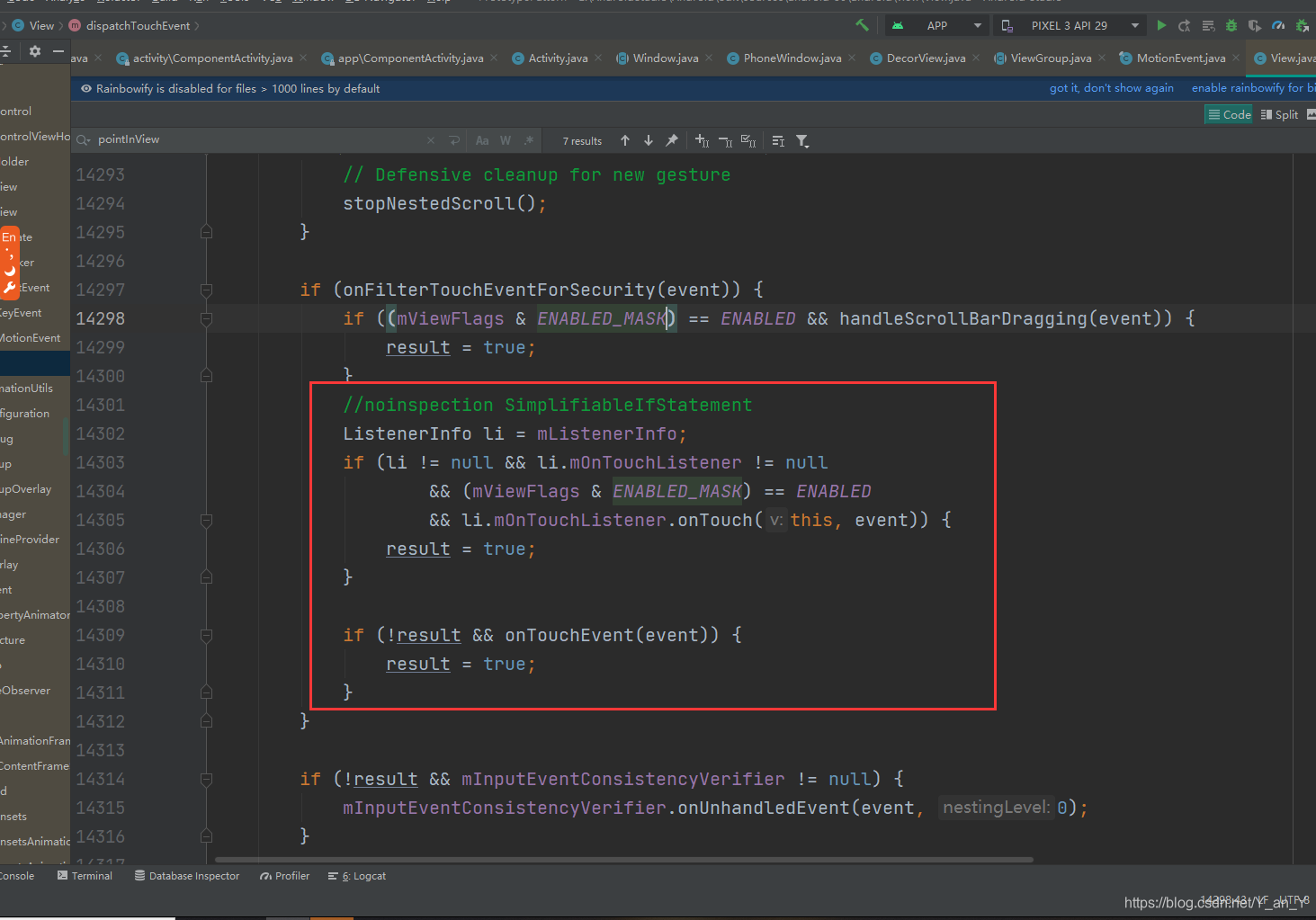
Task: Toggle Words (W) search option
Action: 506,140
